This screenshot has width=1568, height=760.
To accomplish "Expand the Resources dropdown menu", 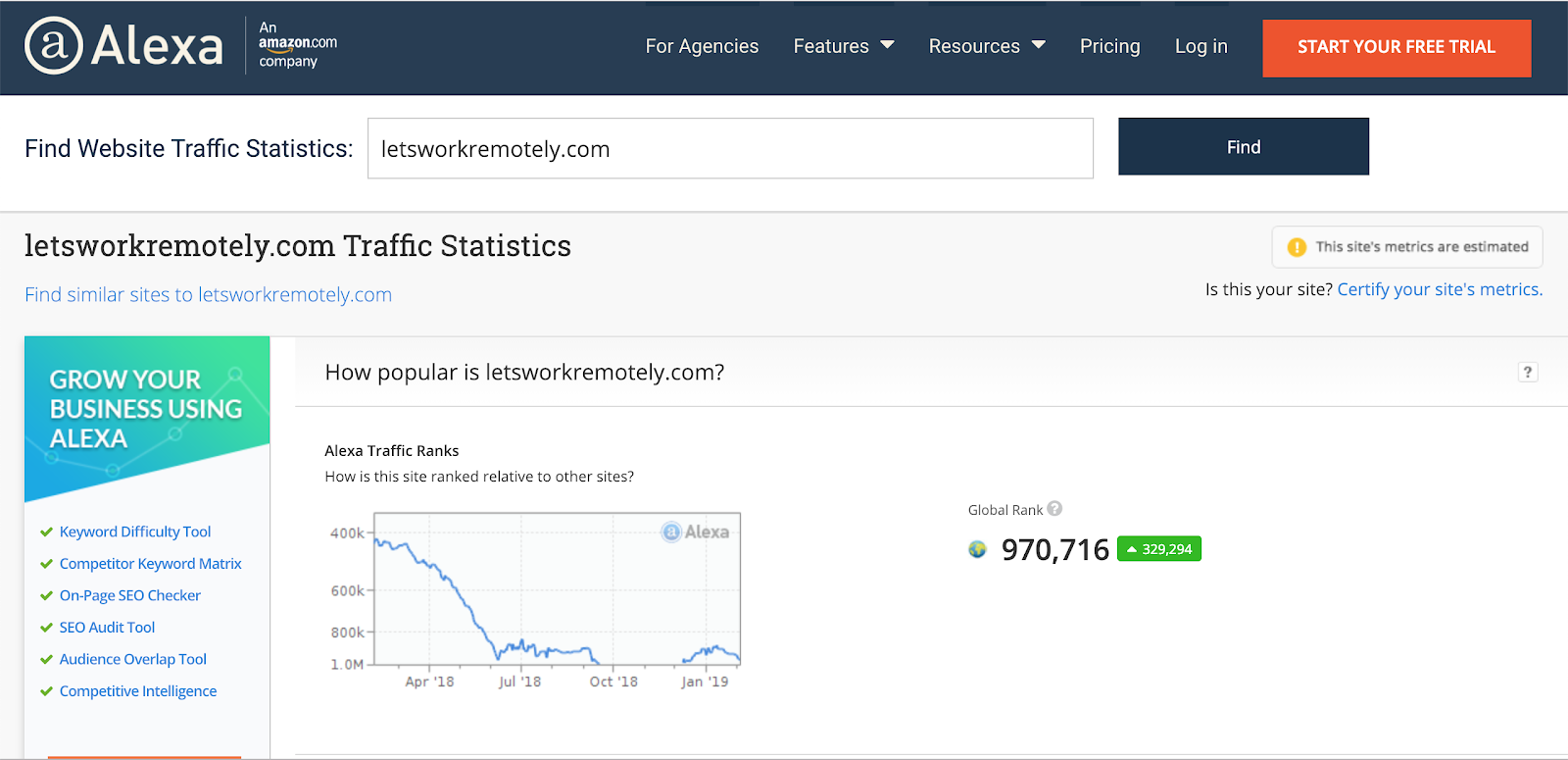I will (987, 46).
